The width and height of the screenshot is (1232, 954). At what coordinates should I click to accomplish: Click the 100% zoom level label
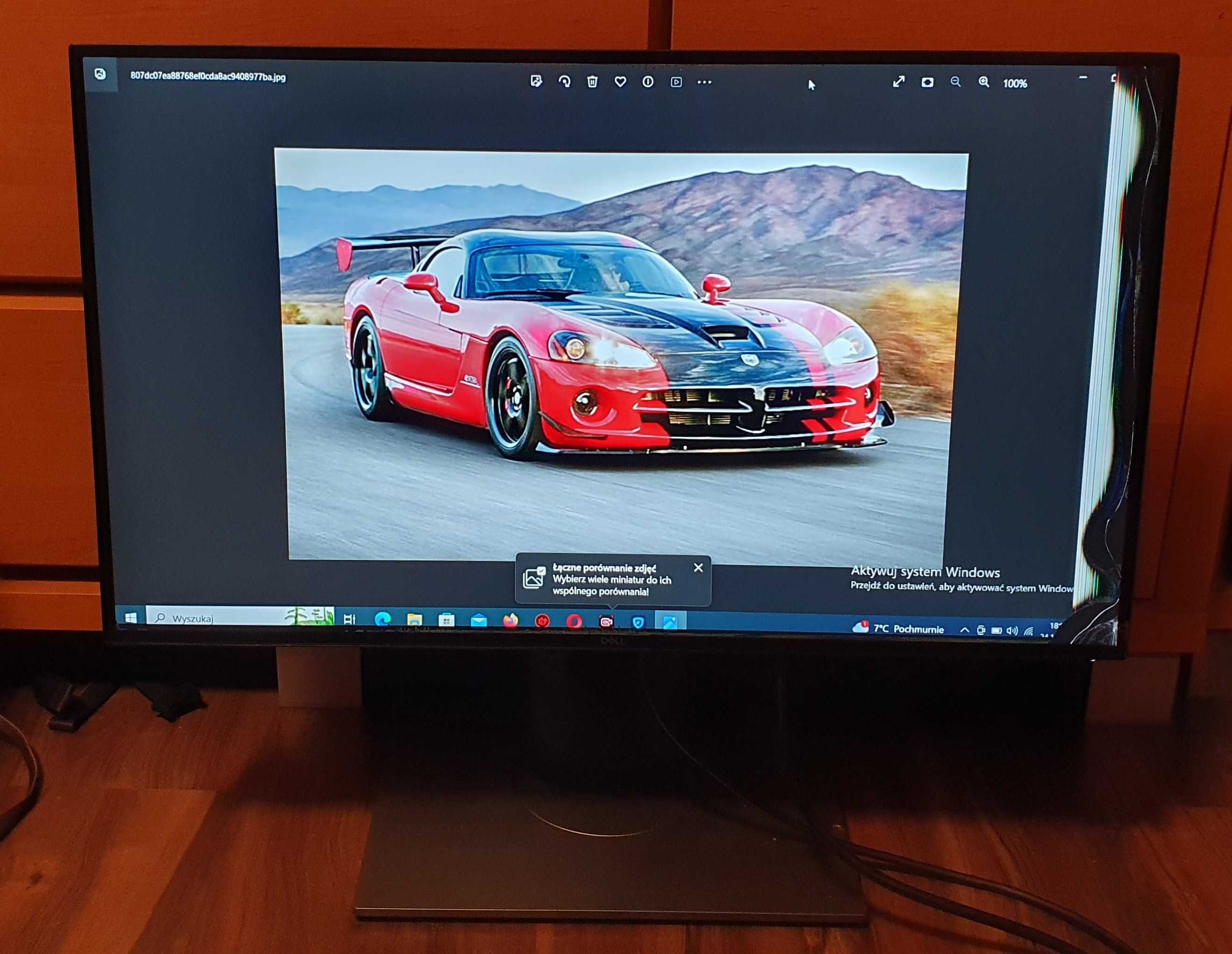(x=1015, y=84)
